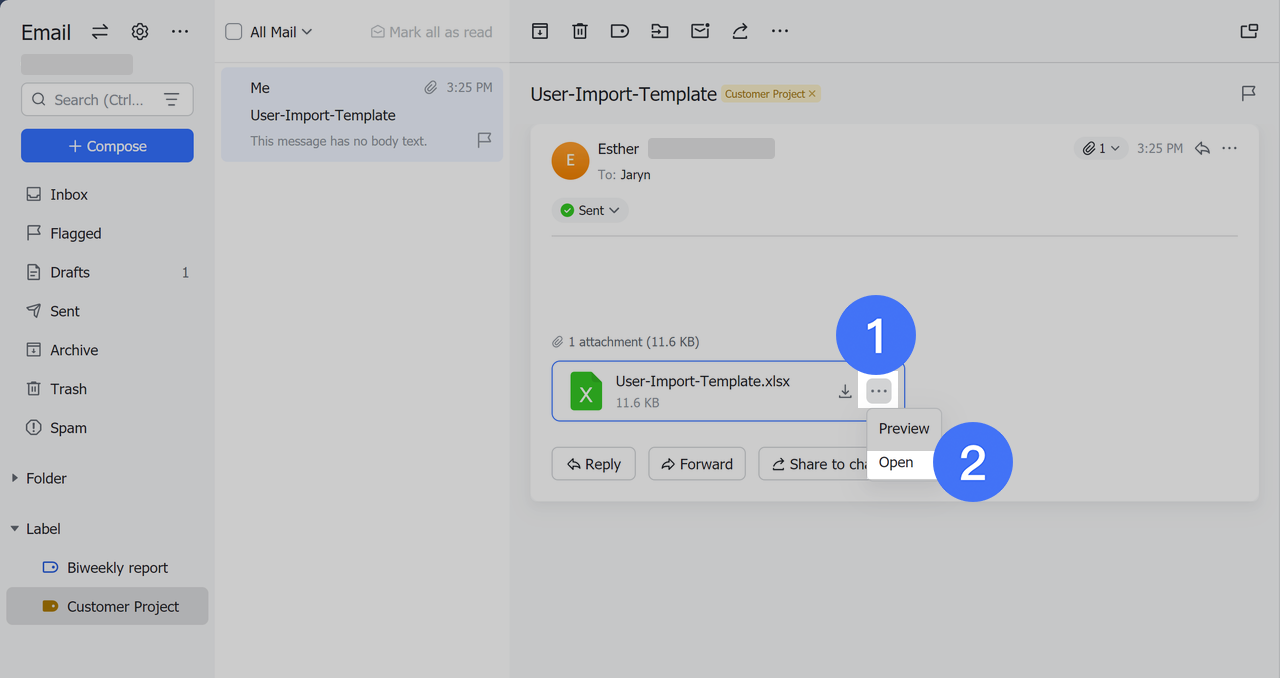Download the User-Import-Template.xlsx attachment
1280x678 pixels.
pyautogui.click(x=845, y=392)
